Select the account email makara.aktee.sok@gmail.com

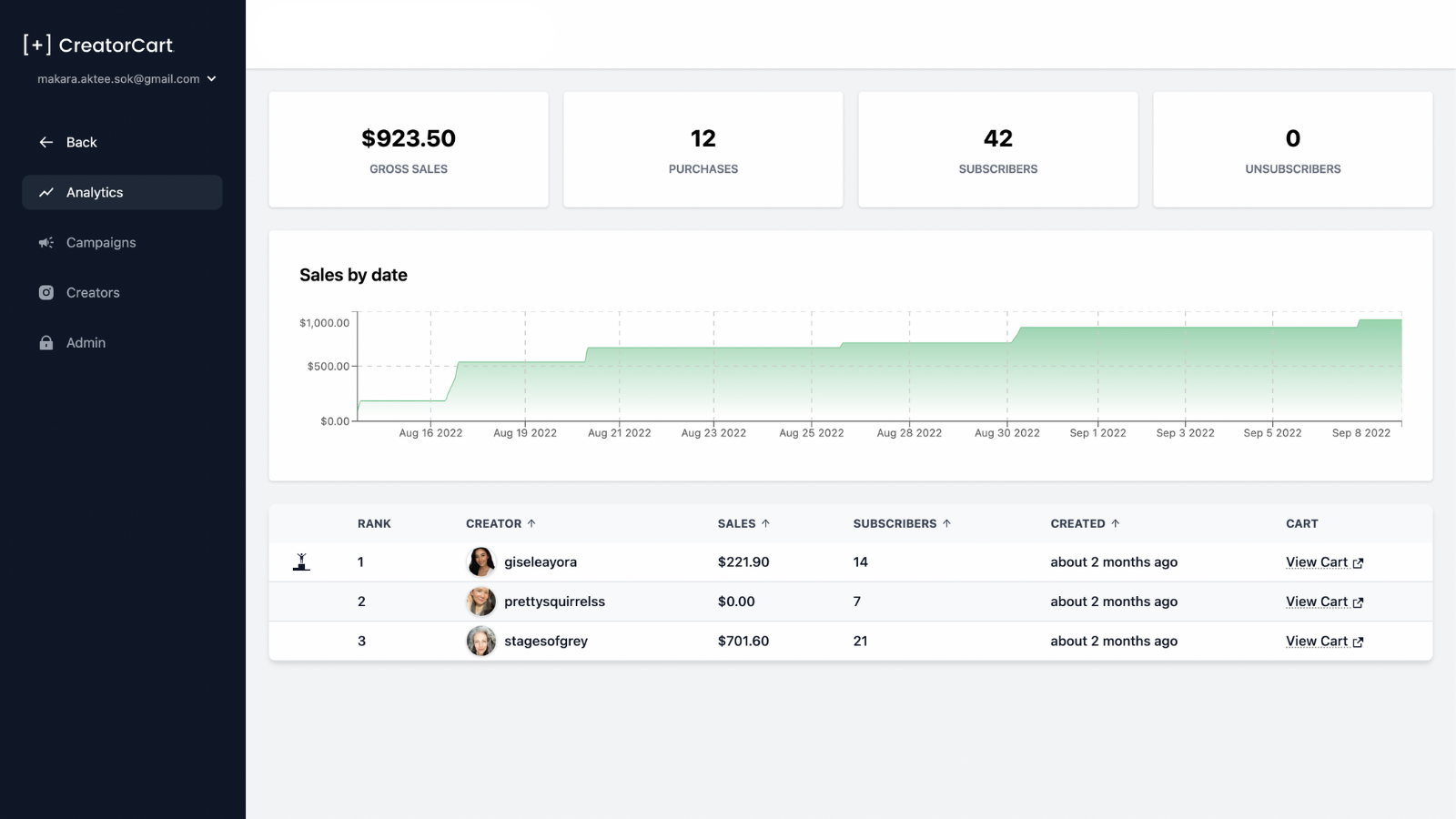tap(118, 79)
